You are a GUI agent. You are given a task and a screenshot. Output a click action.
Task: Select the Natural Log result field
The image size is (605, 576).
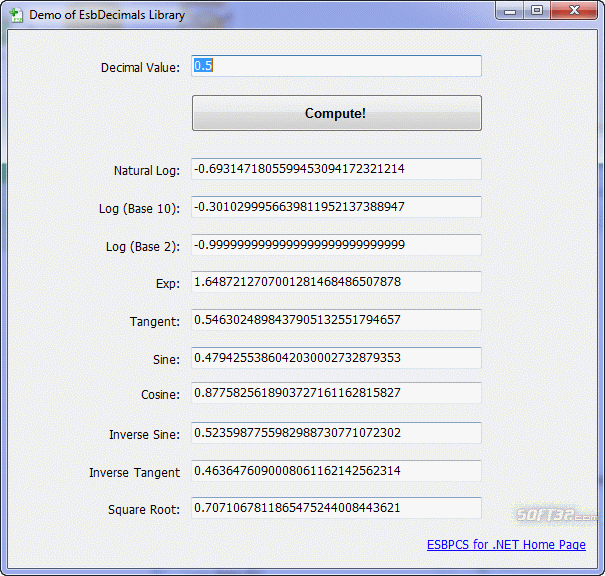336,169
